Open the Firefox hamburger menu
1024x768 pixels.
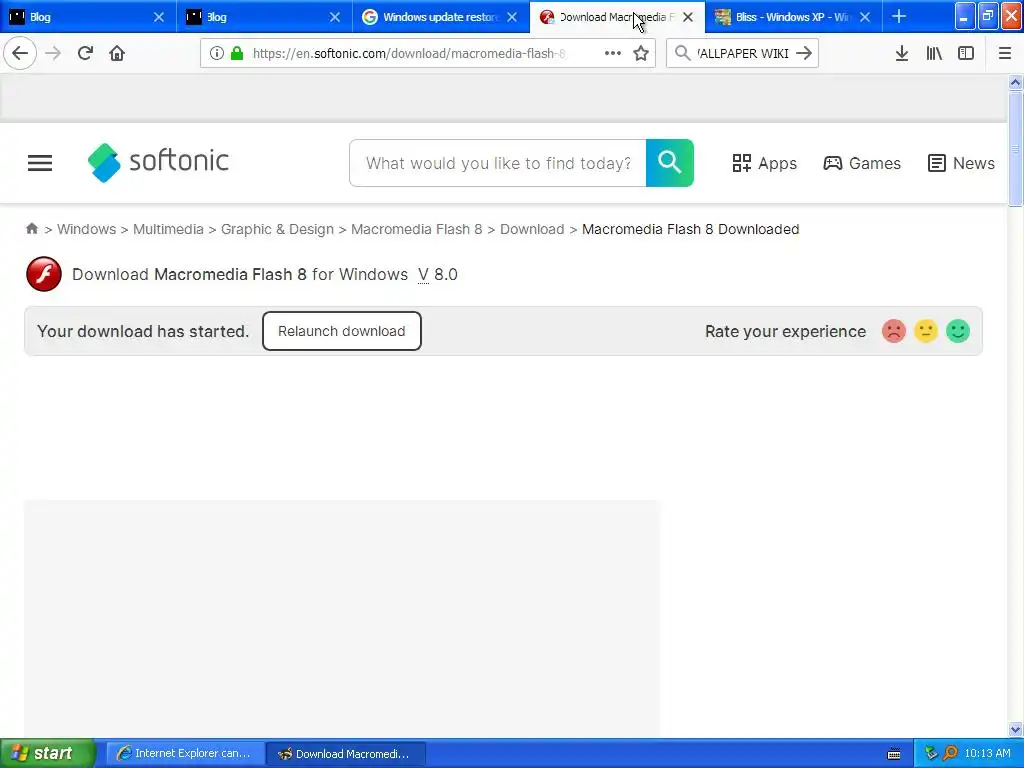[1005, 54]
